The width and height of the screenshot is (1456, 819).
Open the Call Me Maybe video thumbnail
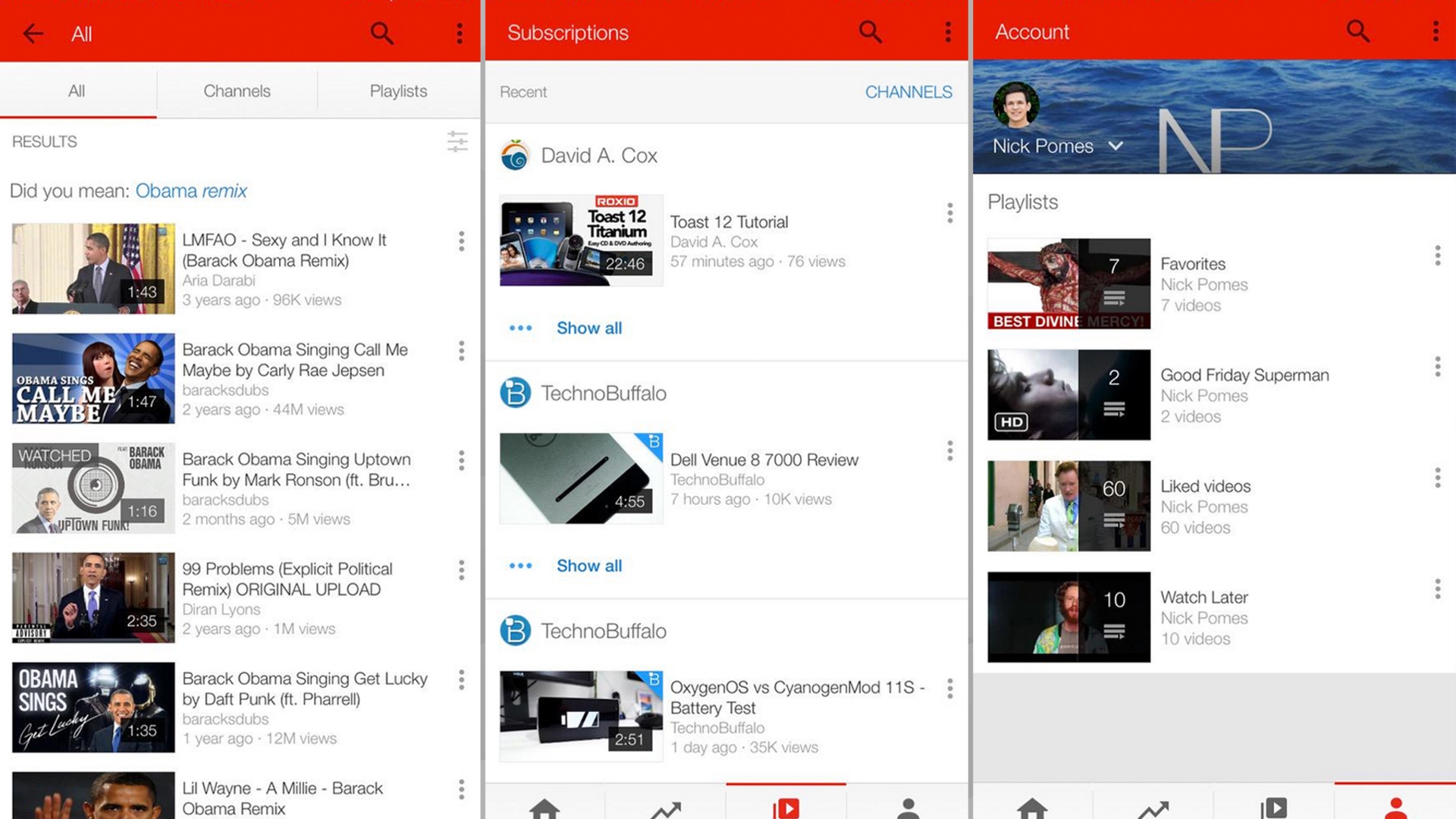point(93,378)
